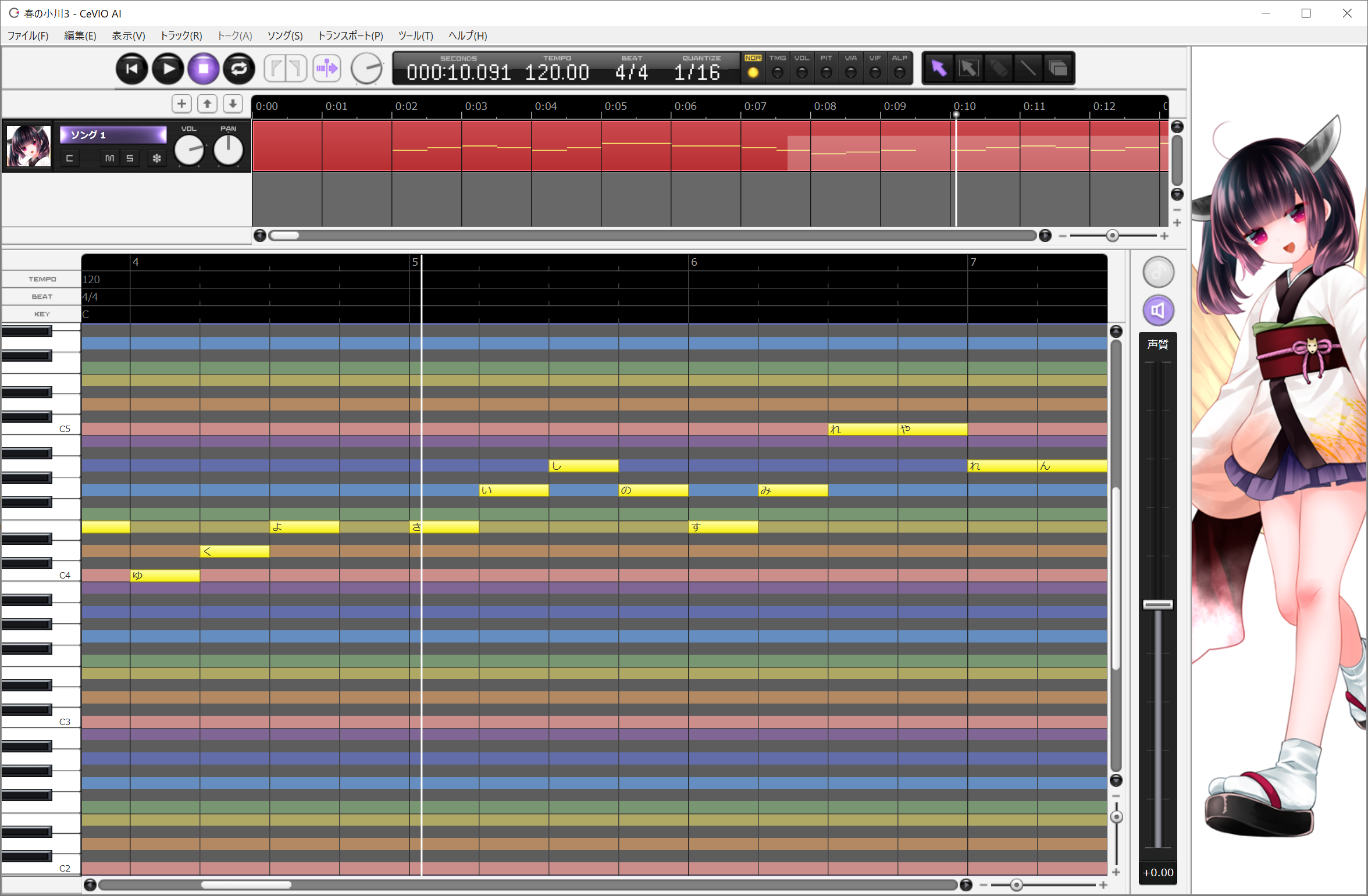Click the track VOL knob
This screenshot has width=1368, height=896.
point(189,150)
